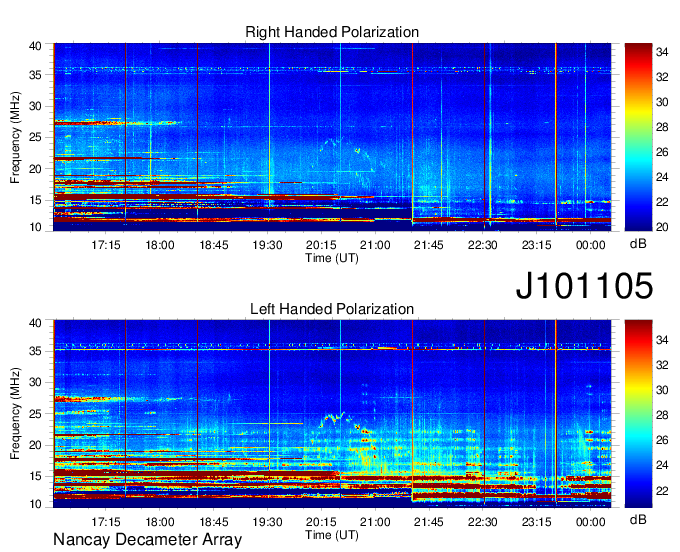Screen dimensions: 680x552
Task: Click the 35 MHz tick on Left Handed plot
Action: tap(35, 351)
